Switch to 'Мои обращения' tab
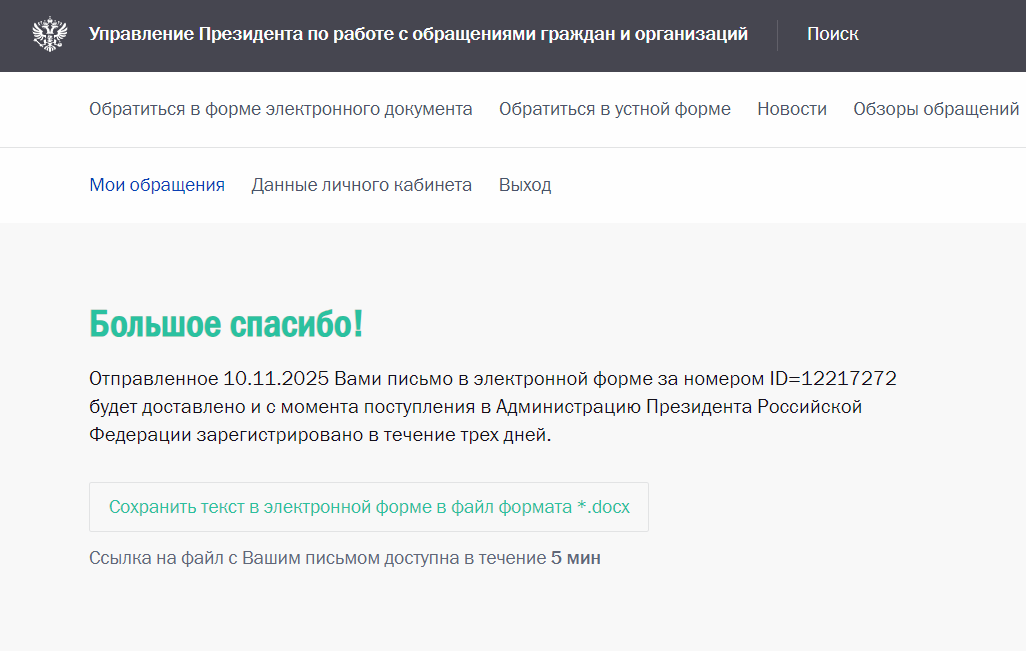Image resolution: width=1026 pixels, height=651 pixels. pos(157,185)
